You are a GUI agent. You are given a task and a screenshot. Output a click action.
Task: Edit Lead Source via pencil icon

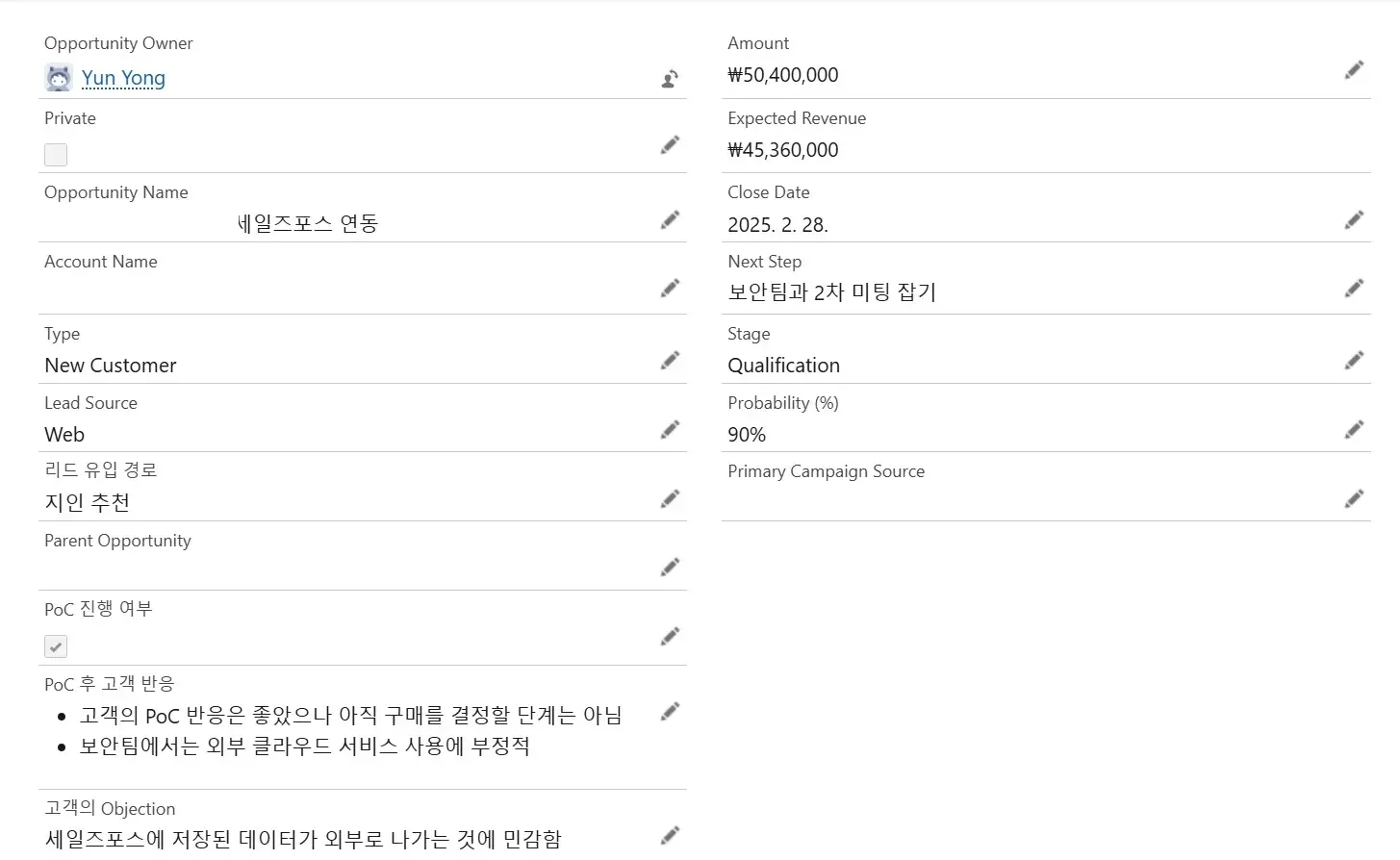pos(671,430)
